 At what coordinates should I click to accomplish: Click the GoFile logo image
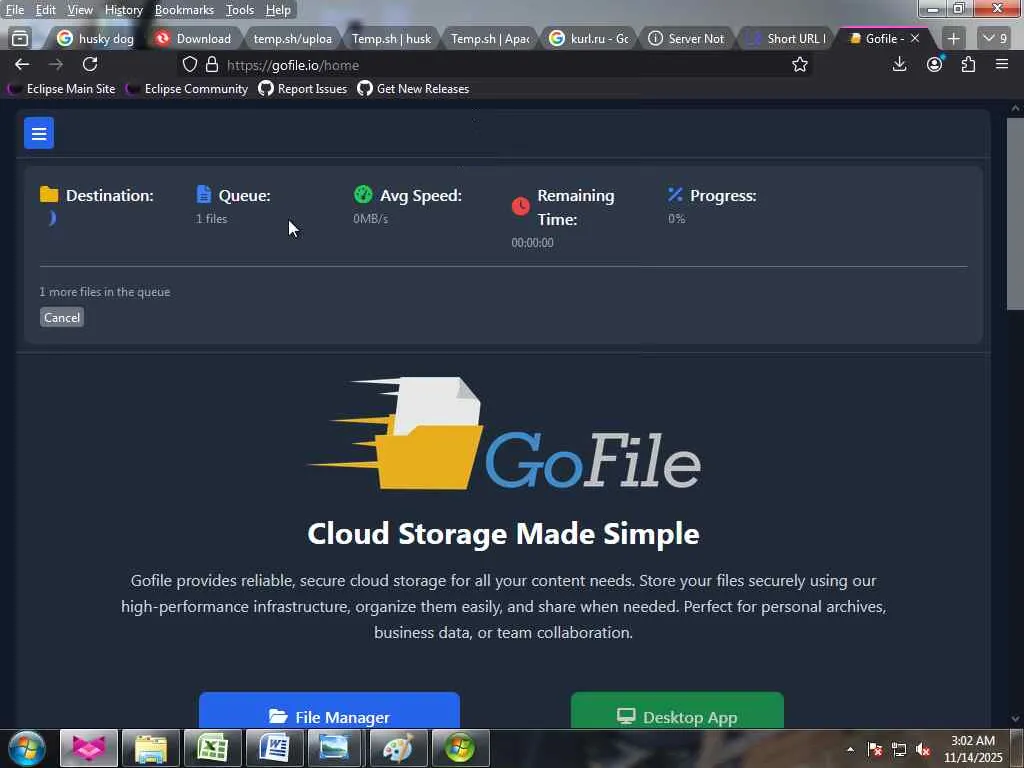point(504,433)
